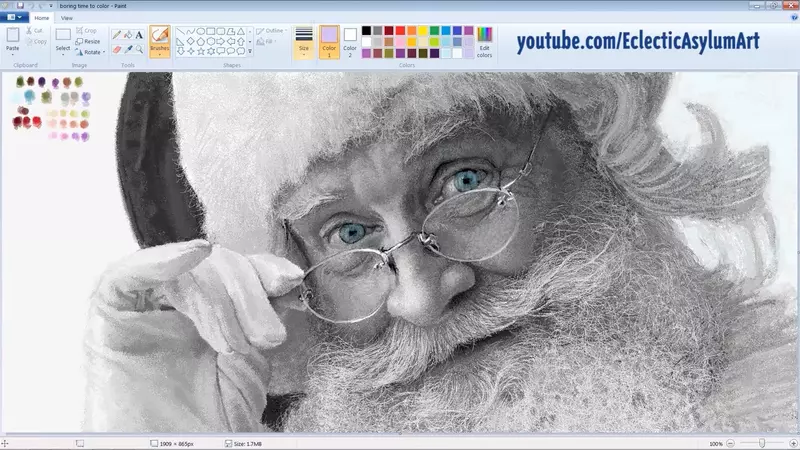Select the Pencil tool

point(117,34)
